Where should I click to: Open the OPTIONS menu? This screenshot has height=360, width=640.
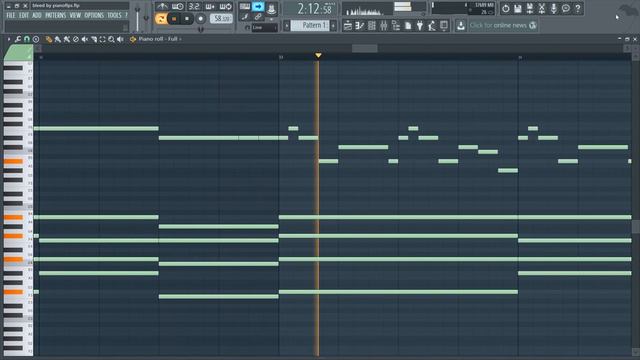point(94,15)
